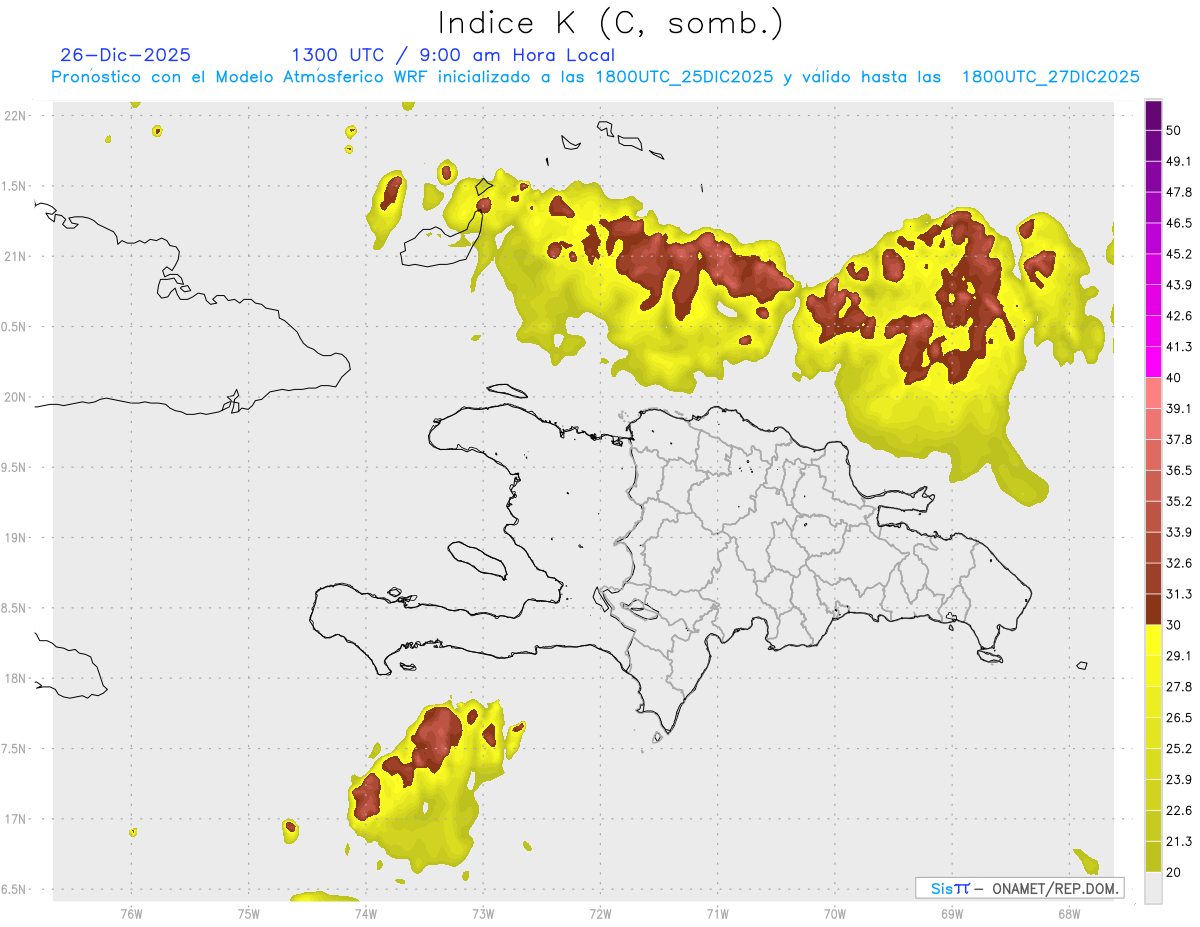Click the legend value "43.9"

click(x=1178, y=285)
